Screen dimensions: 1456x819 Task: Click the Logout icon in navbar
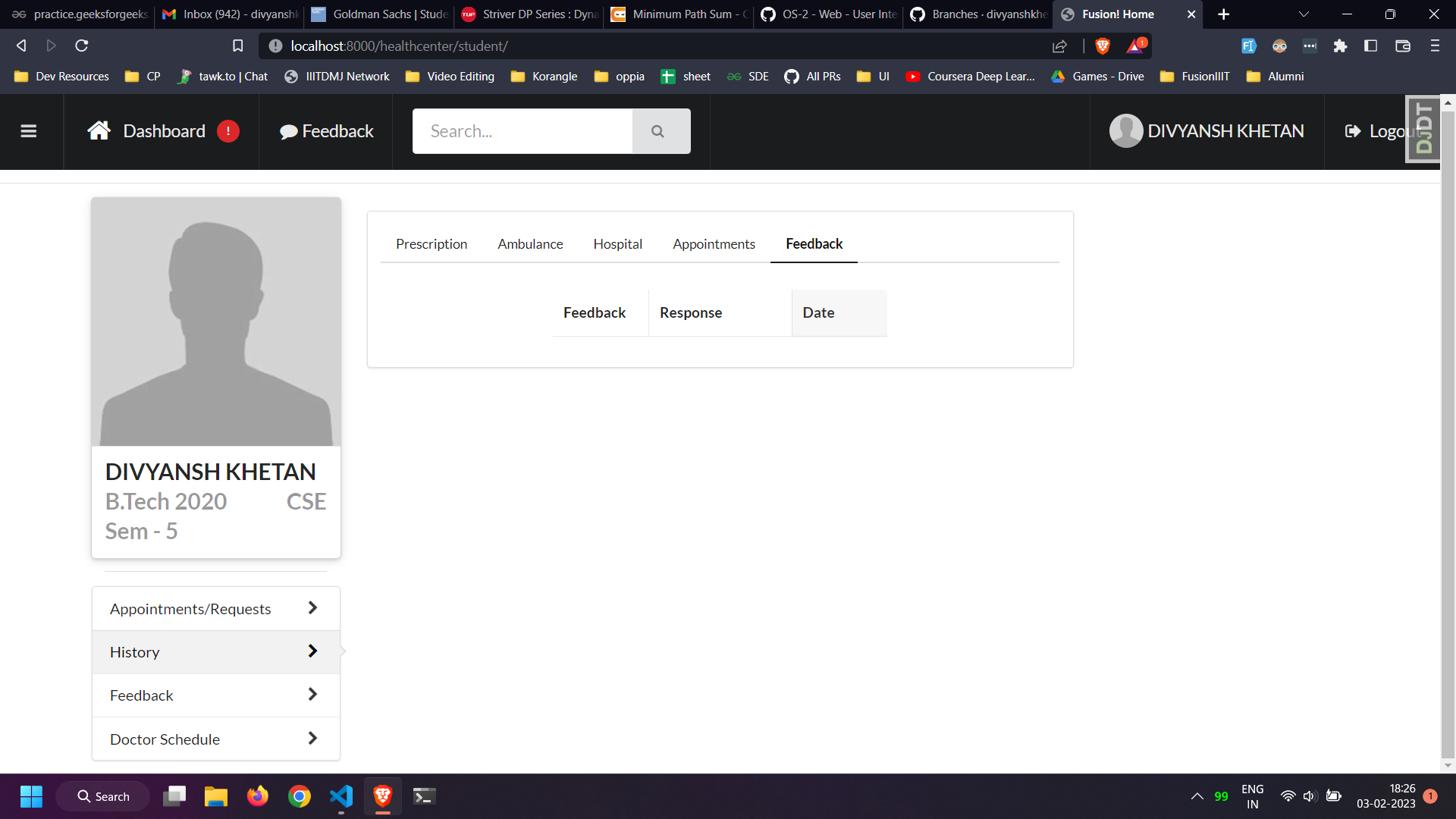point(1353,131)
